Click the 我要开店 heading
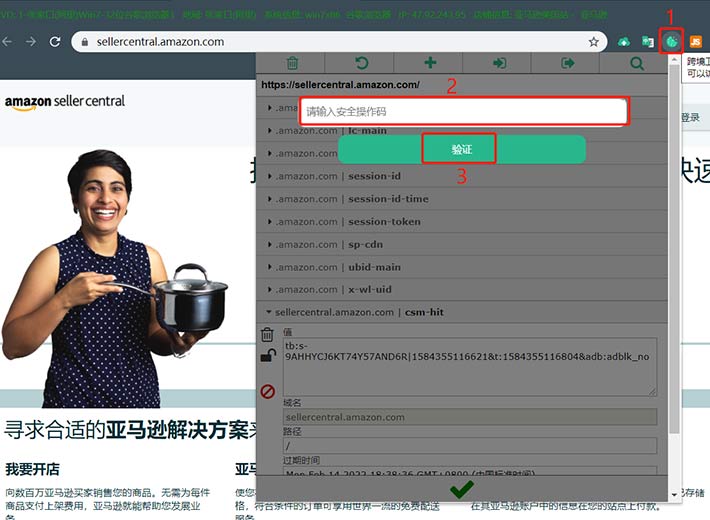 click(x=33, y=469)
